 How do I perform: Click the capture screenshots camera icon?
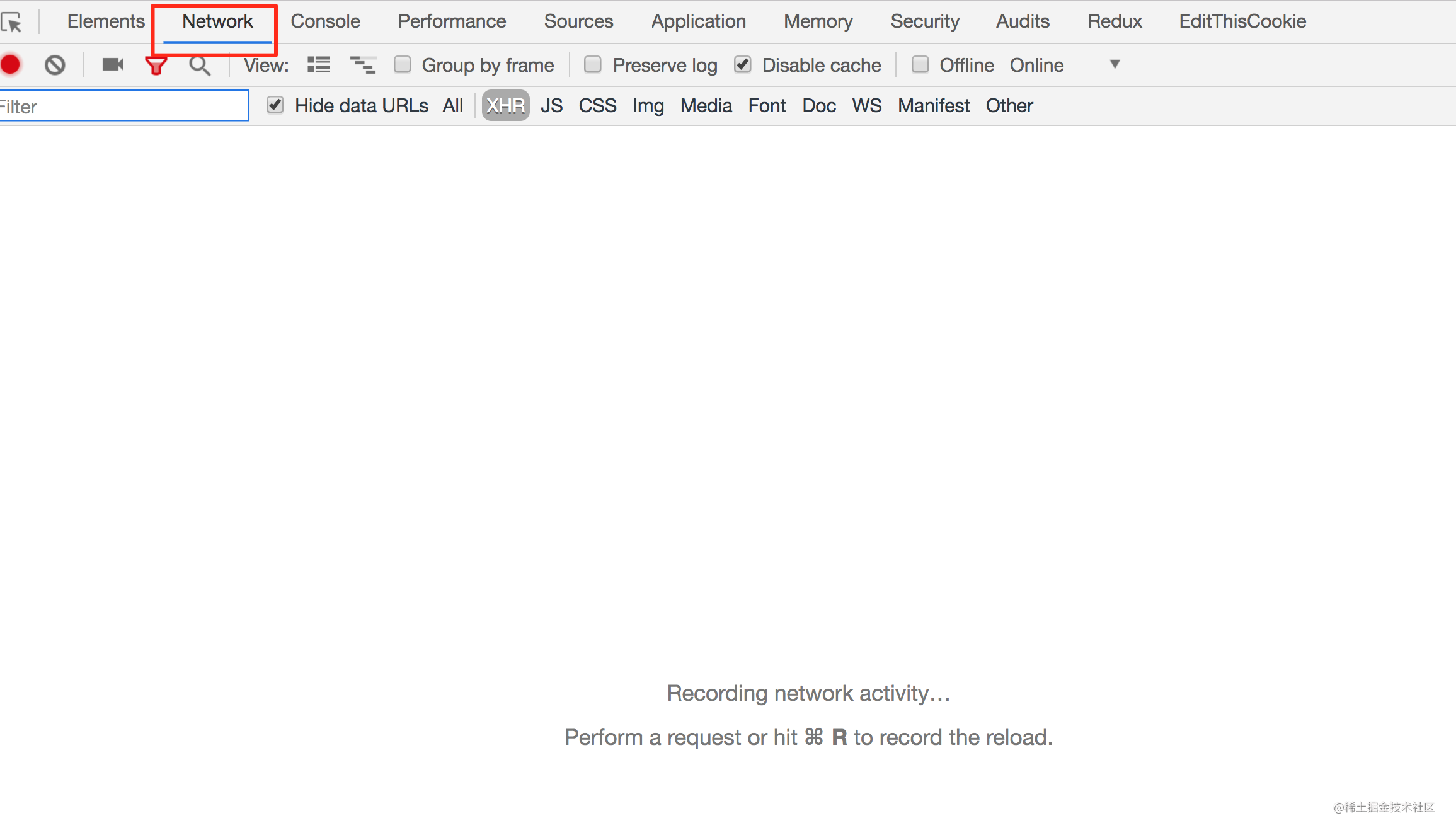[x=113, y=65]
